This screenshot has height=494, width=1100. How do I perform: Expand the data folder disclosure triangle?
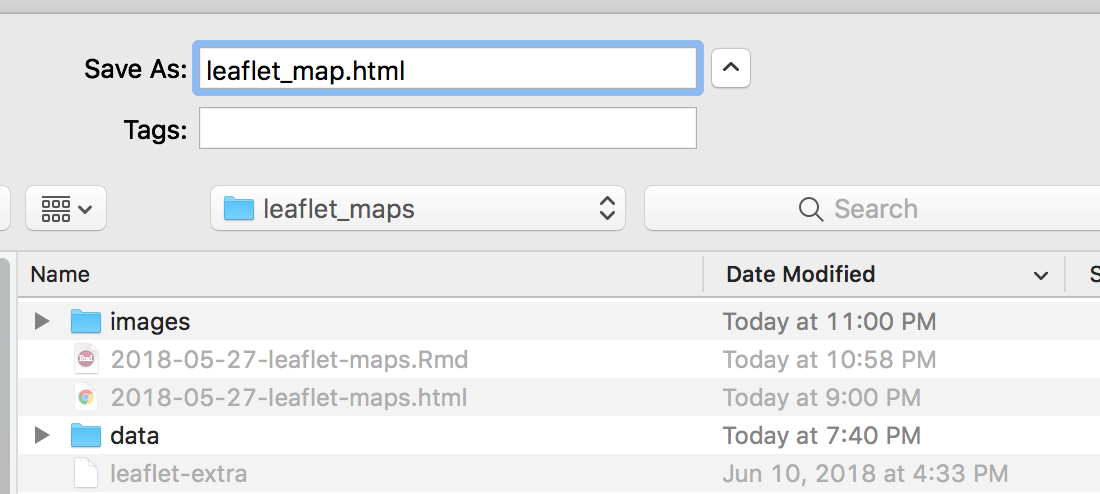(x=41, y=435)
